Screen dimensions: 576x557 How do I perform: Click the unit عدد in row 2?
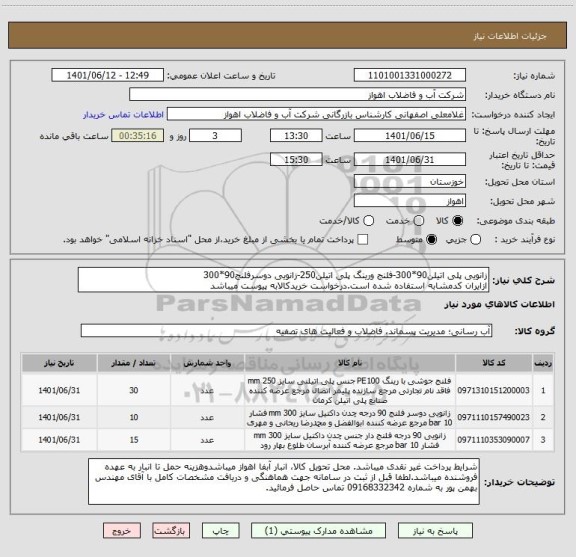pos(207,418)
